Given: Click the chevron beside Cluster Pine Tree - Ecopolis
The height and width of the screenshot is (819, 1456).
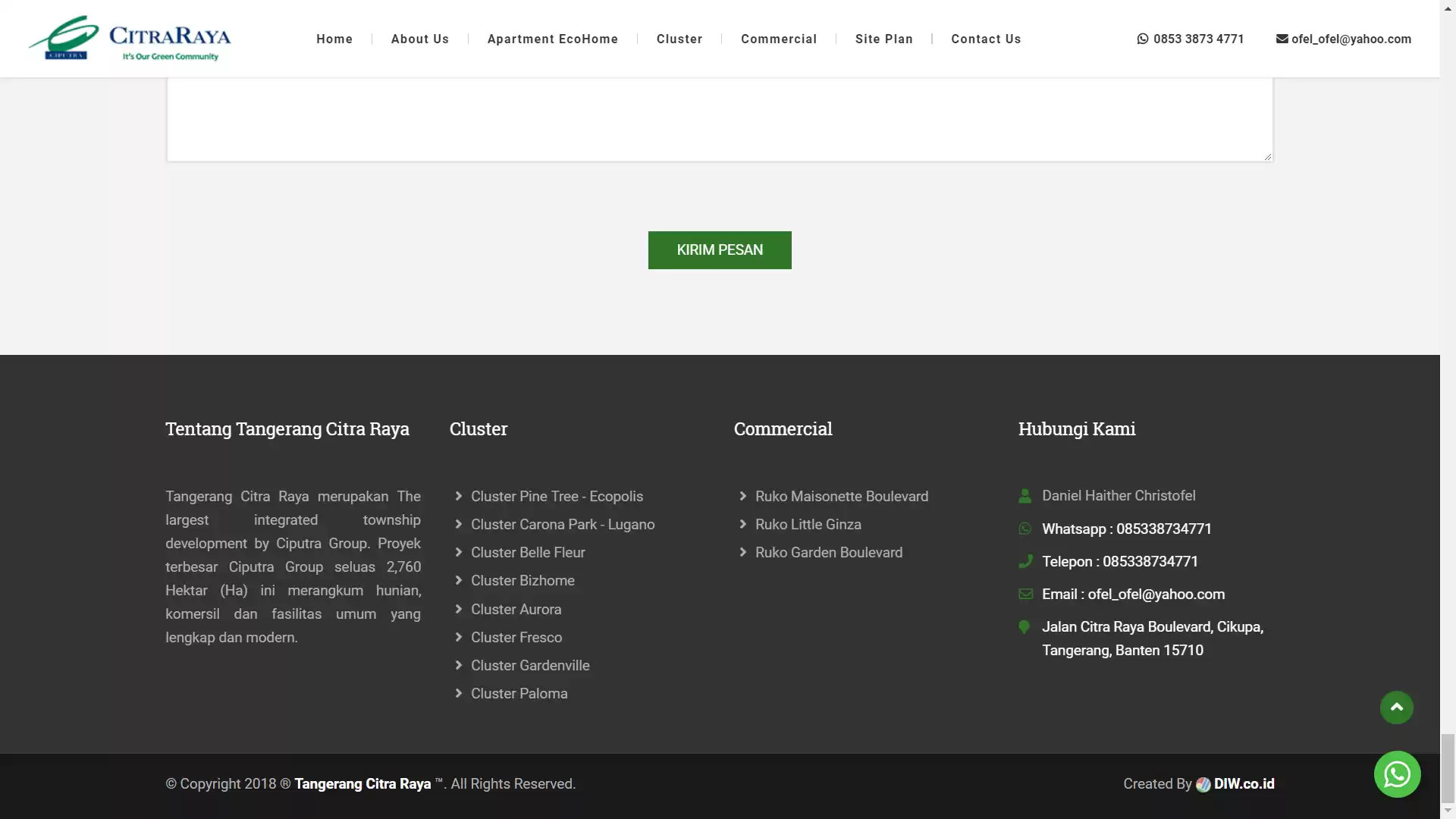Looking at the screenshot, I should click(x=459, y=496).
